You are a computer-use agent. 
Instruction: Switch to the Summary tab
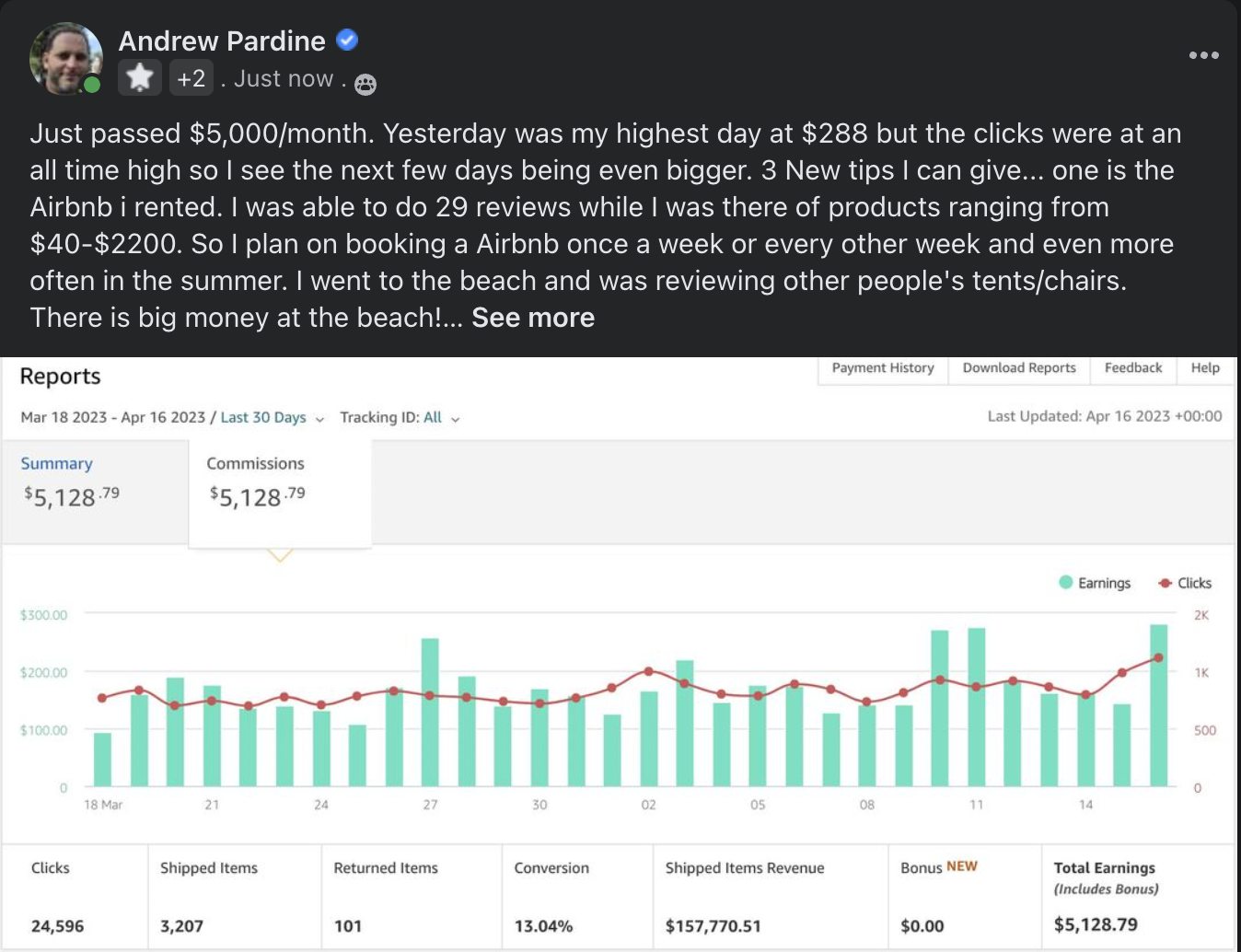pos(57,463)
